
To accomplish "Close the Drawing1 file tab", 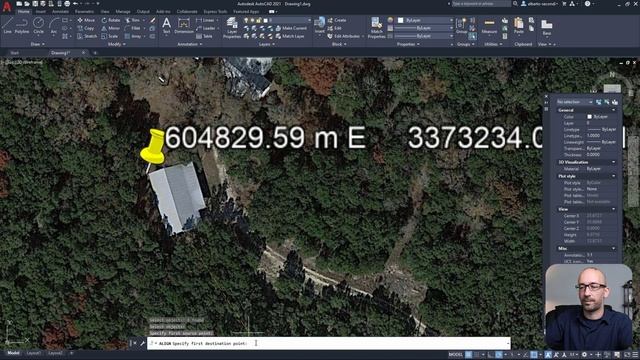I will 84,53.
